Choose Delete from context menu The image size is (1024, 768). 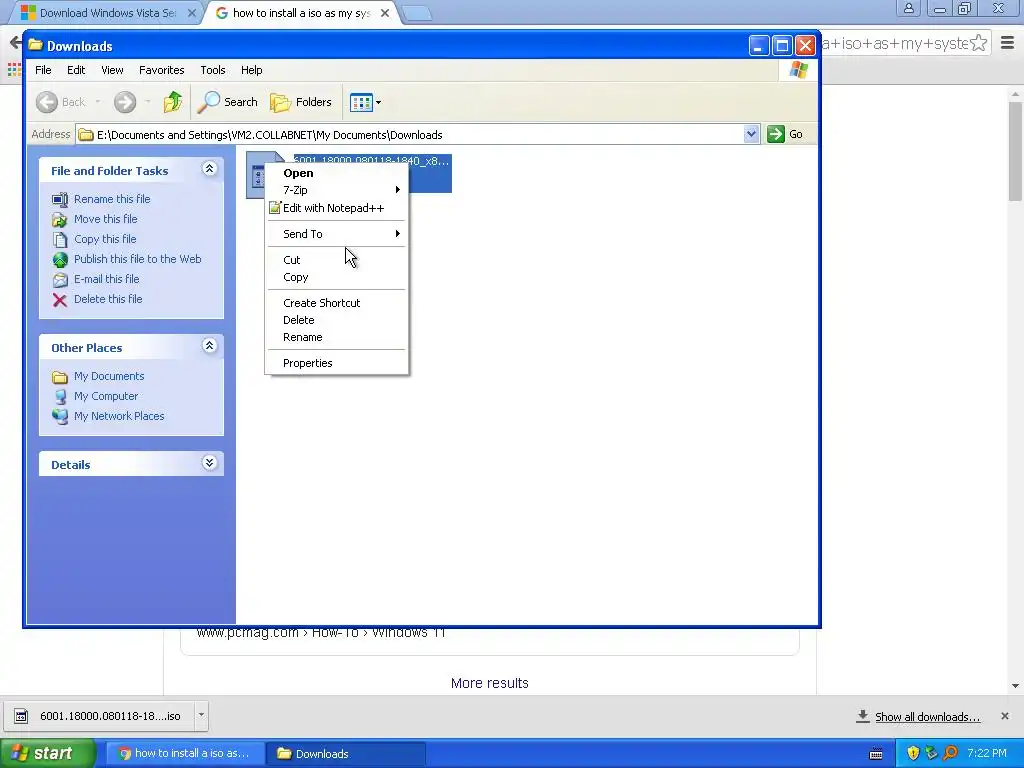pos(336,320)
